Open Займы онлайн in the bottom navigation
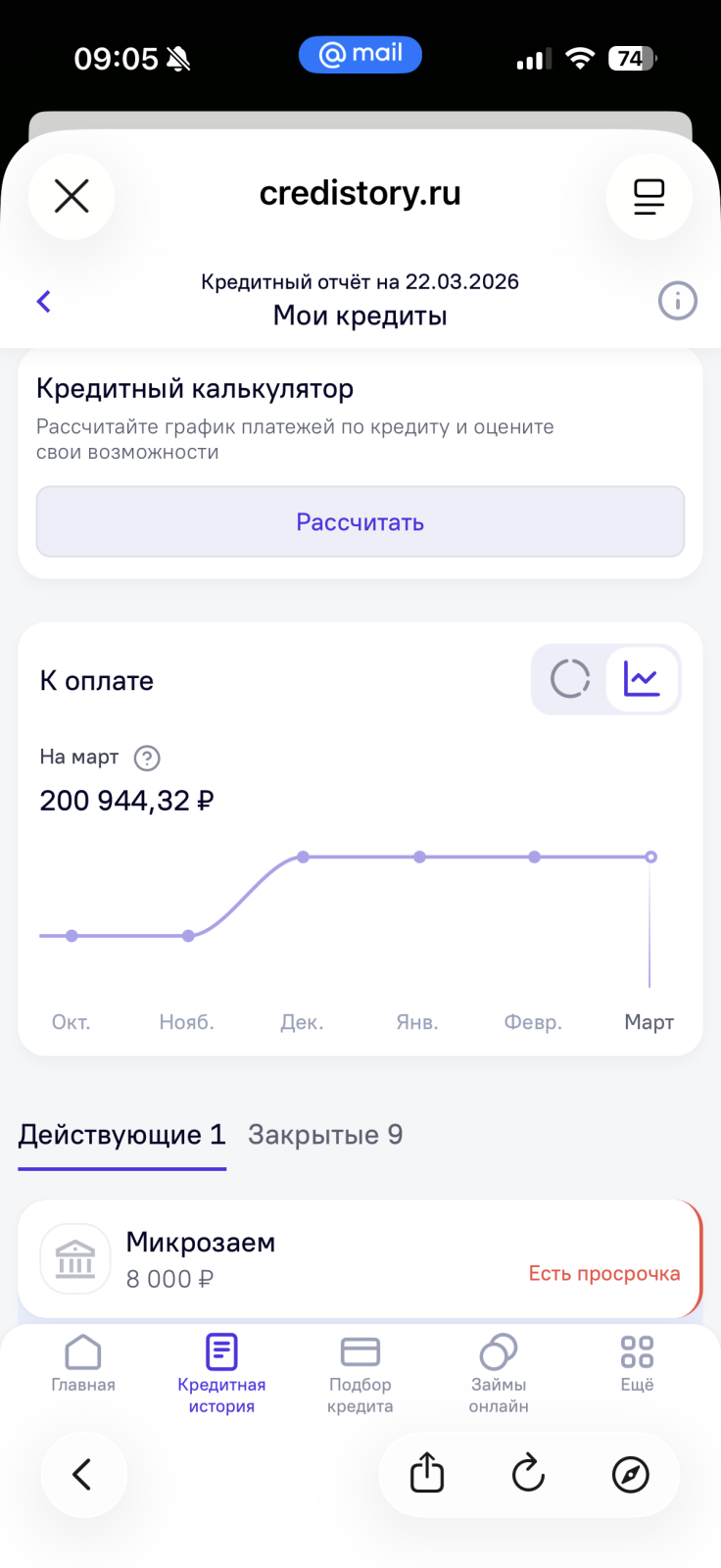This screenshot has width=721, height=1568. [x=499, y=1374]
